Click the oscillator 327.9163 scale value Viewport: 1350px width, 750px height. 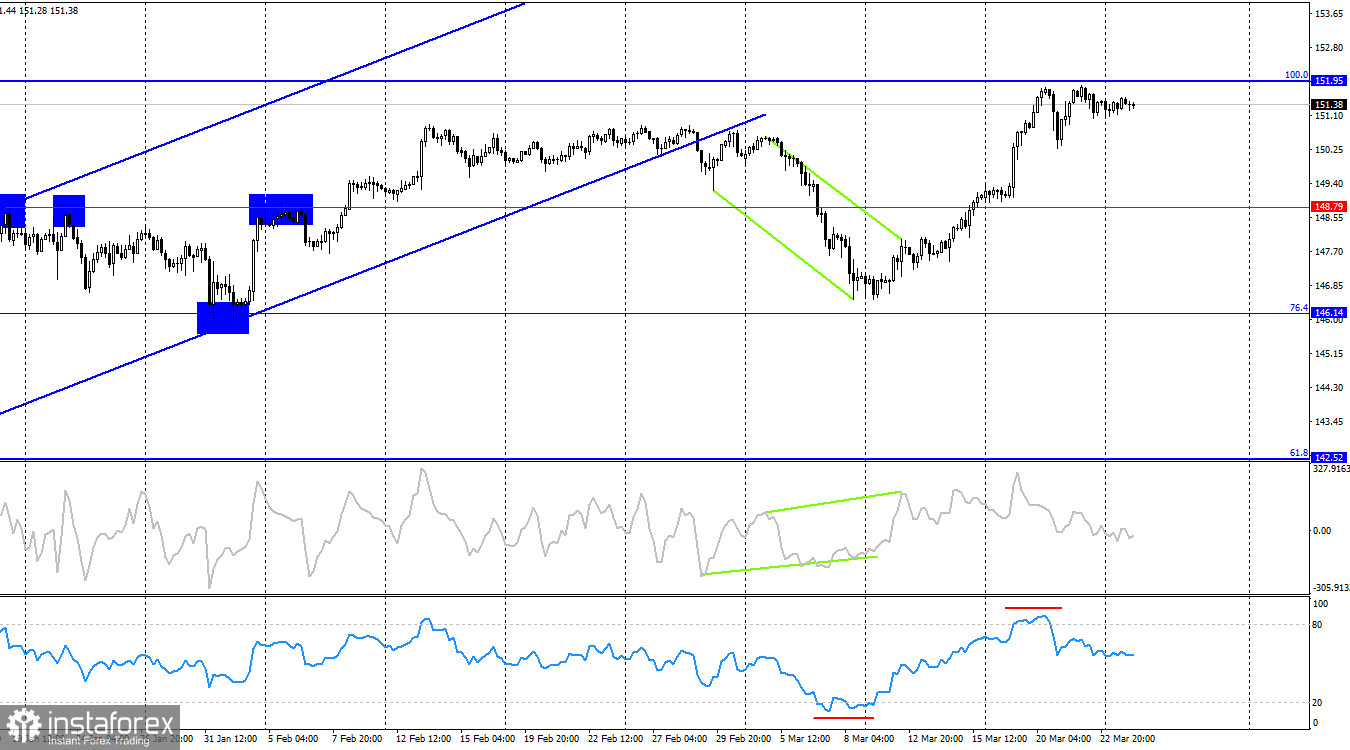tap(1330, 467)
